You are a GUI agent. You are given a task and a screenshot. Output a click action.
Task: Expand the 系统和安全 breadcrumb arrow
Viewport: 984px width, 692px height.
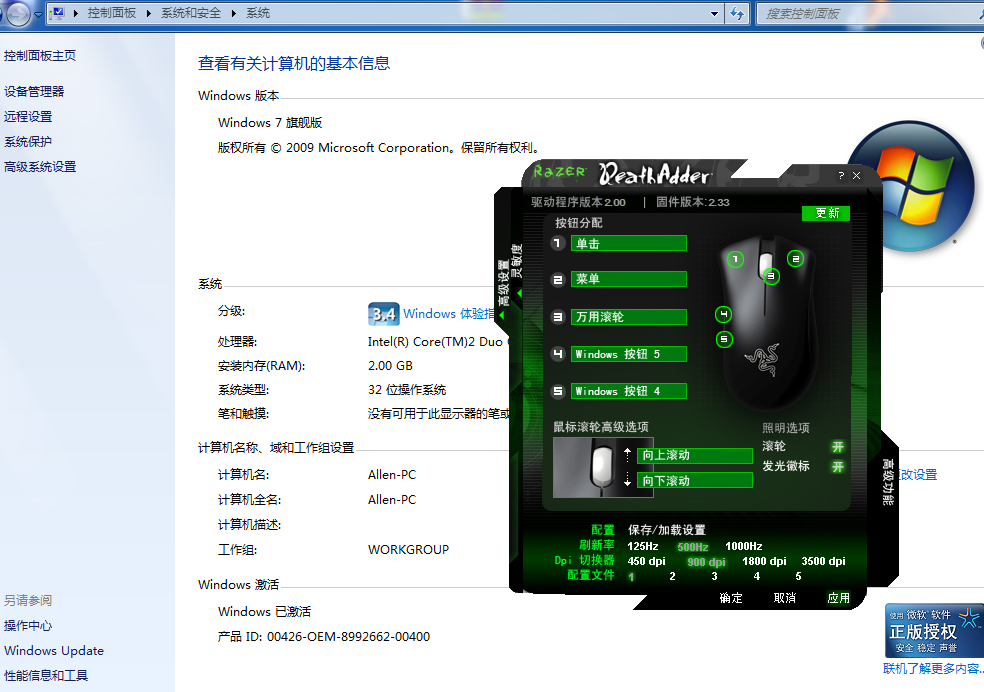tap(233, 13)
